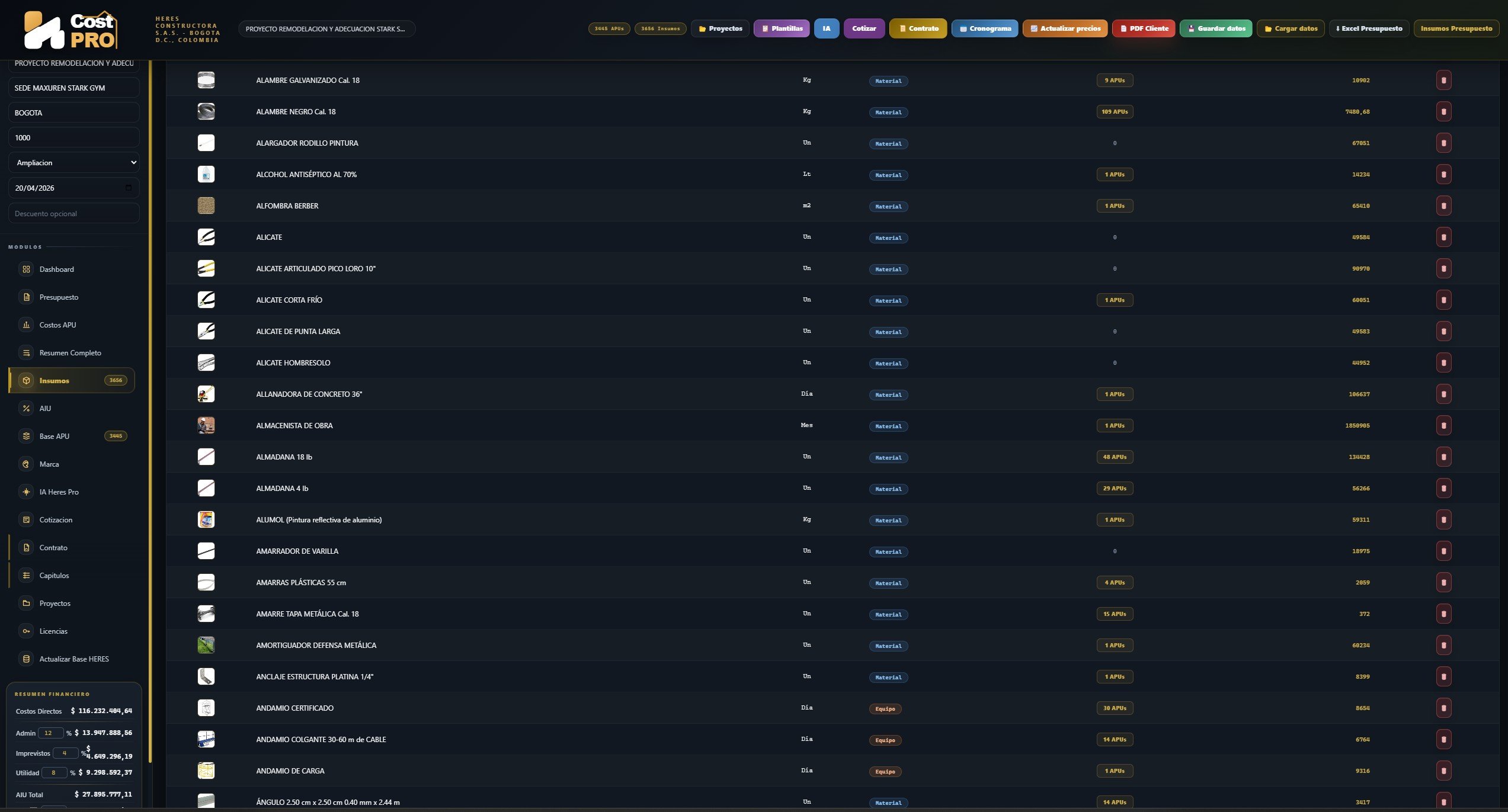Click the CostPRO logo
This screenshot has width=1508, height=812.
(x=71, y=30)
